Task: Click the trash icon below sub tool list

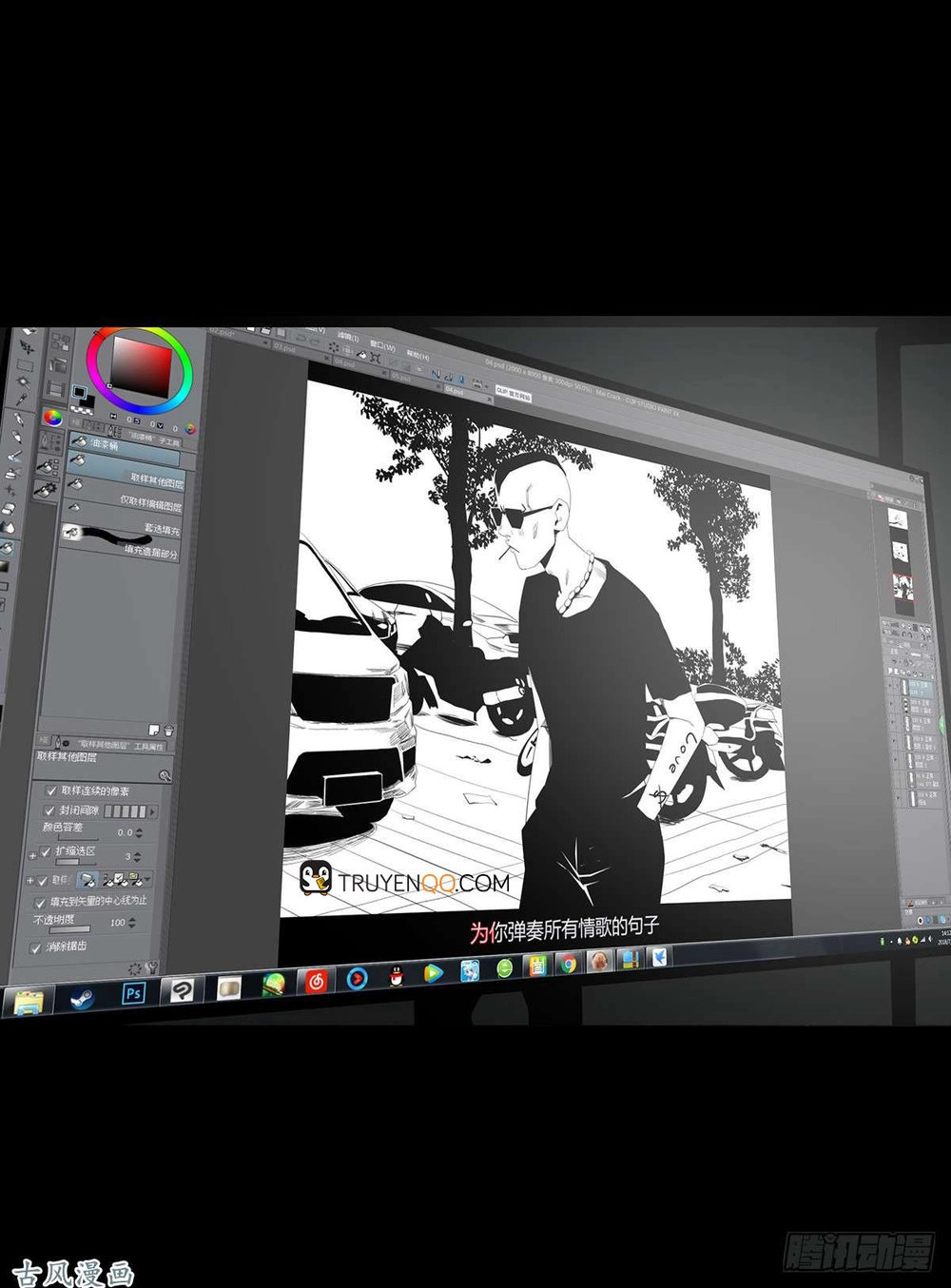Action: coord(168,731)
